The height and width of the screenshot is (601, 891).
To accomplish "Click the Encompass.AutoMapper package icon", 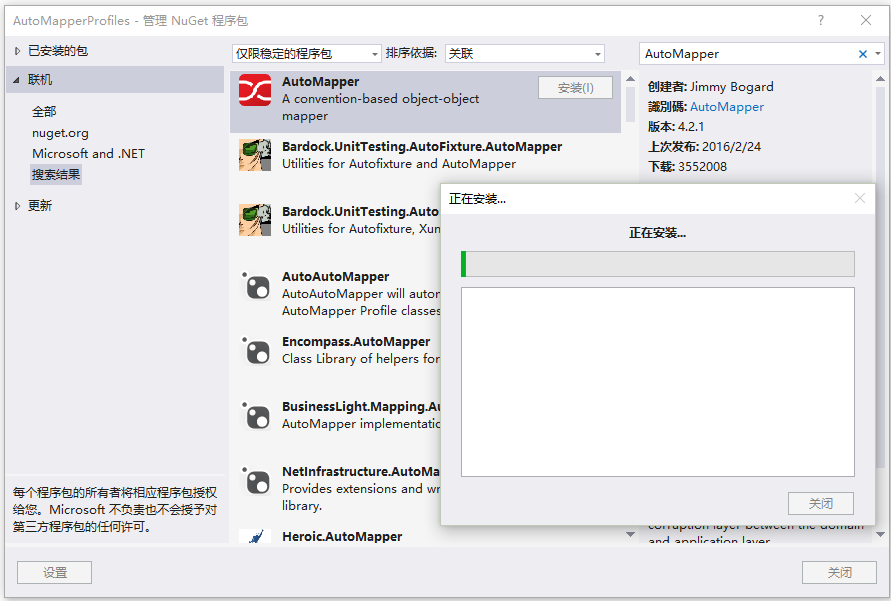I will click(255, 350).
